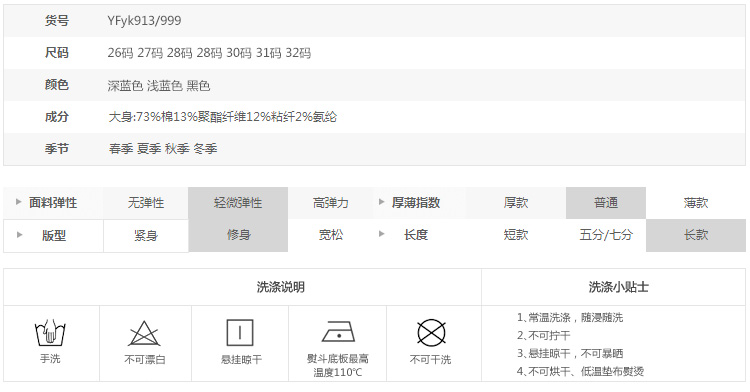750x392 pixels.
Task: Select the 高弹力 elasticity option
Action: [331, 203]
